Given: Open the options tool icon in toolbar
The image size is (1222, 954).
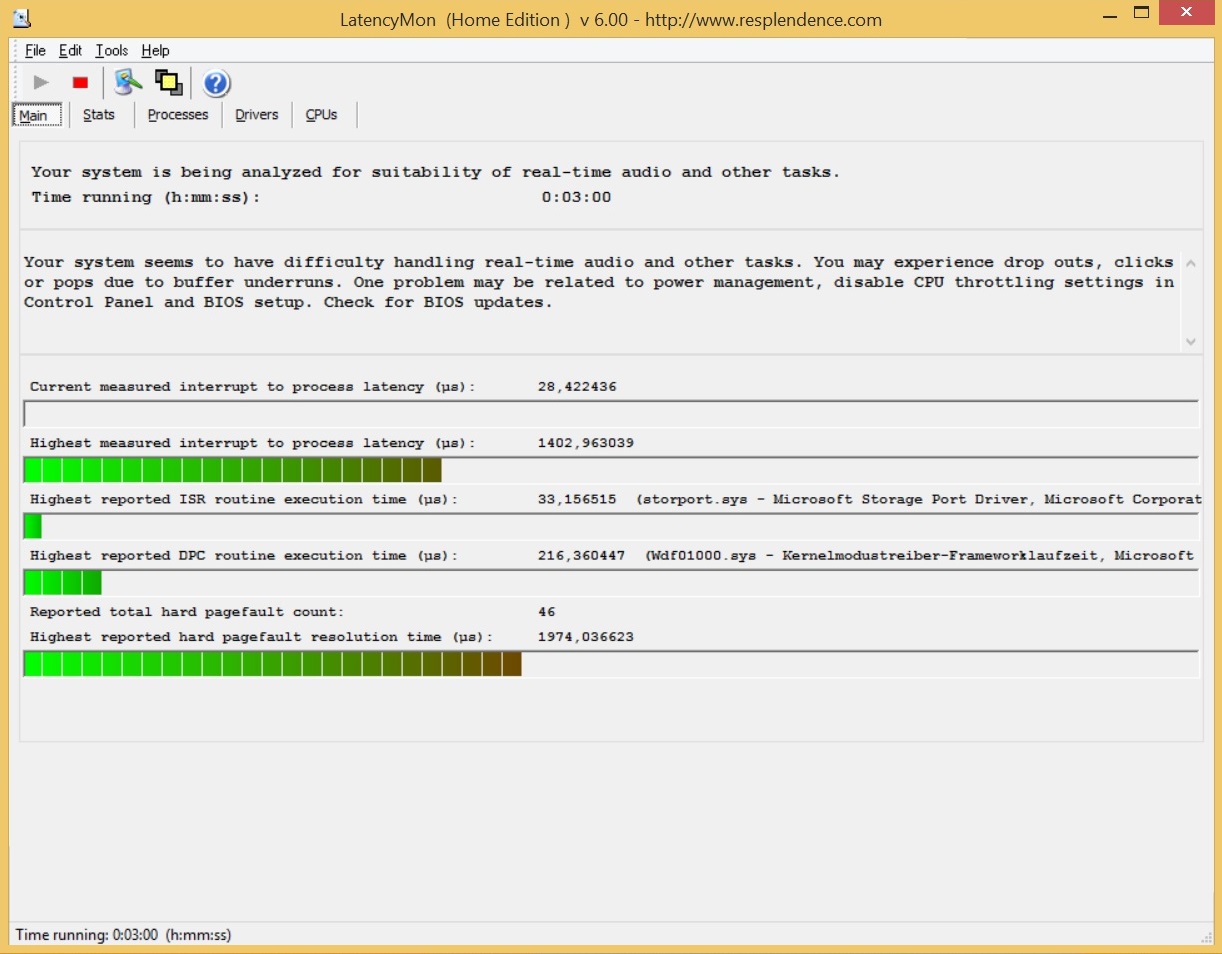Looking at the screenshot, I should [128, 83].
